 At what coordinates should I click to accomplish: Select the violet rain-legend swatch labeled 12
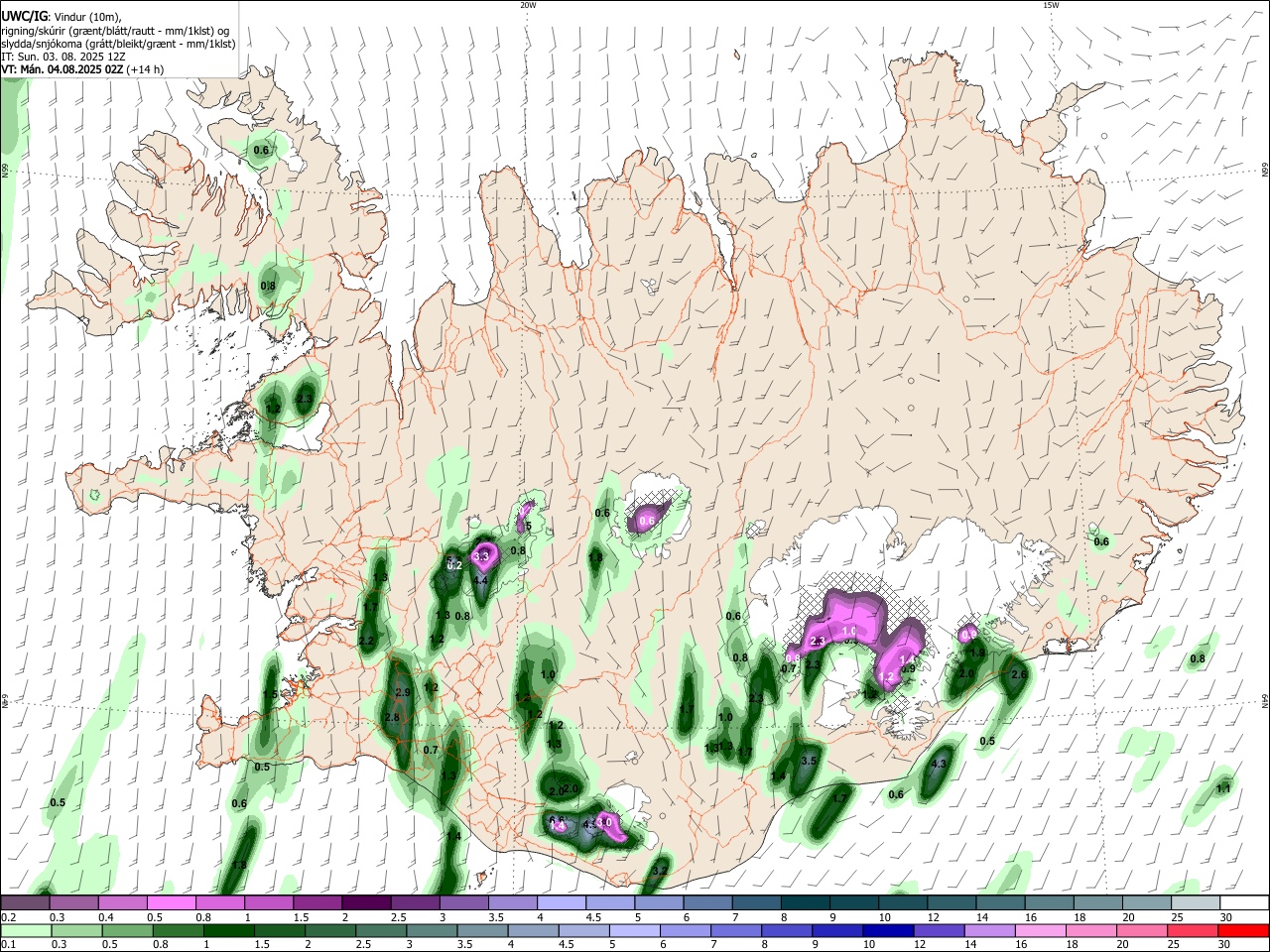tap(938, 930)
